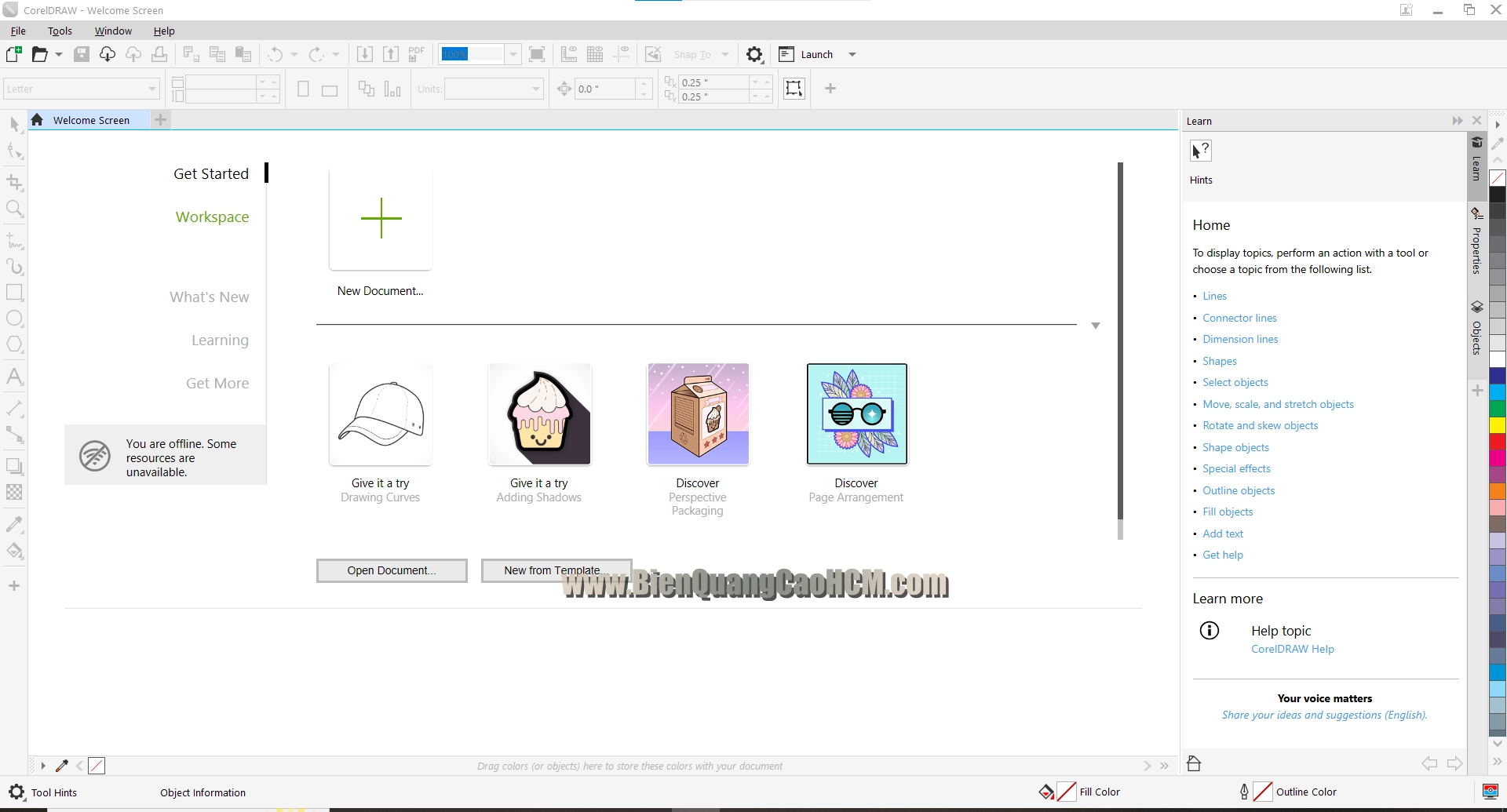Collapse the Learn docker double-arrow
The image size is (1507, 812).
point(1458,121)
